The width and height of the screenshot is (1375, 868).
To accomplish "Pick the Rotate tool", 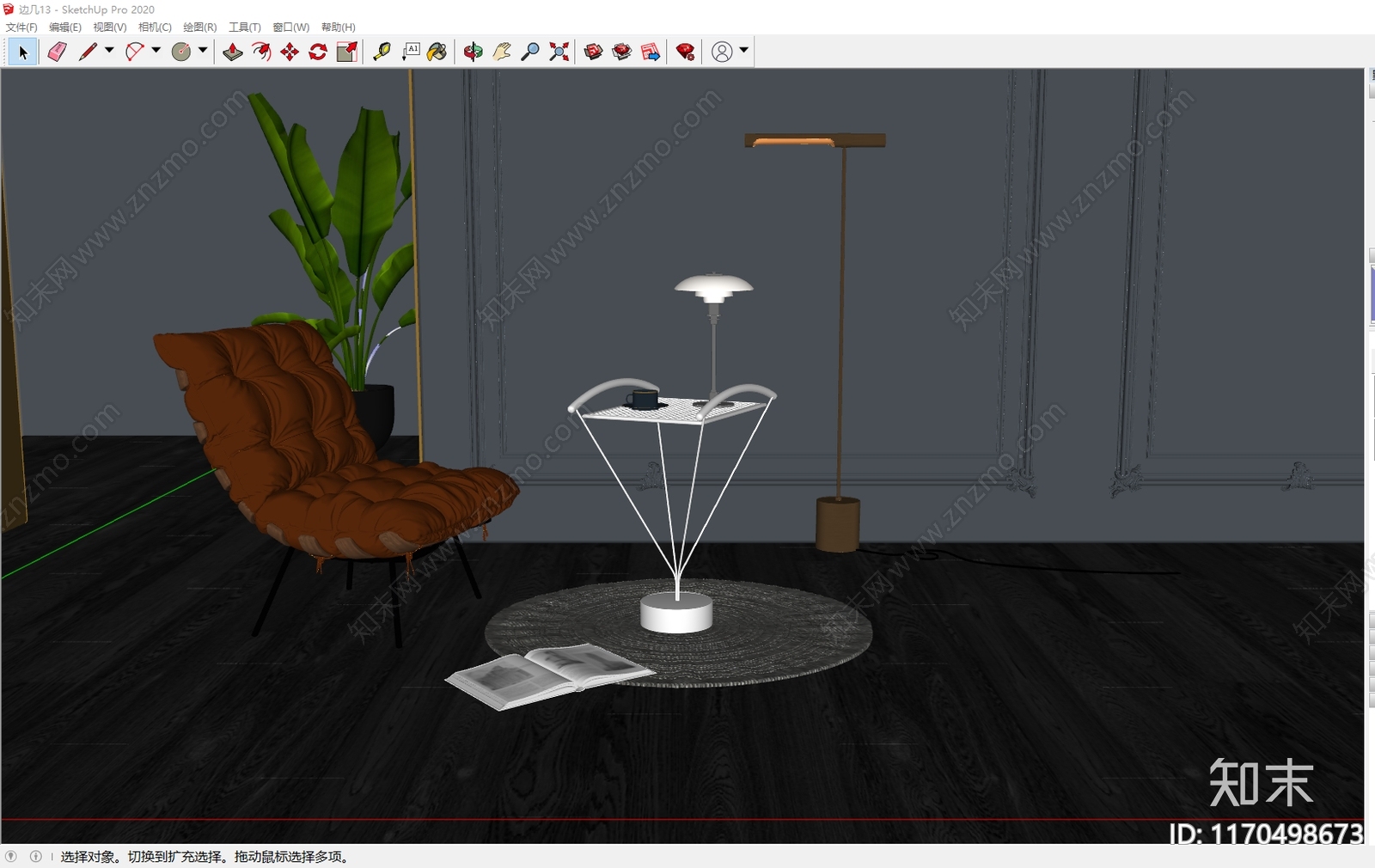I will 318,52.
